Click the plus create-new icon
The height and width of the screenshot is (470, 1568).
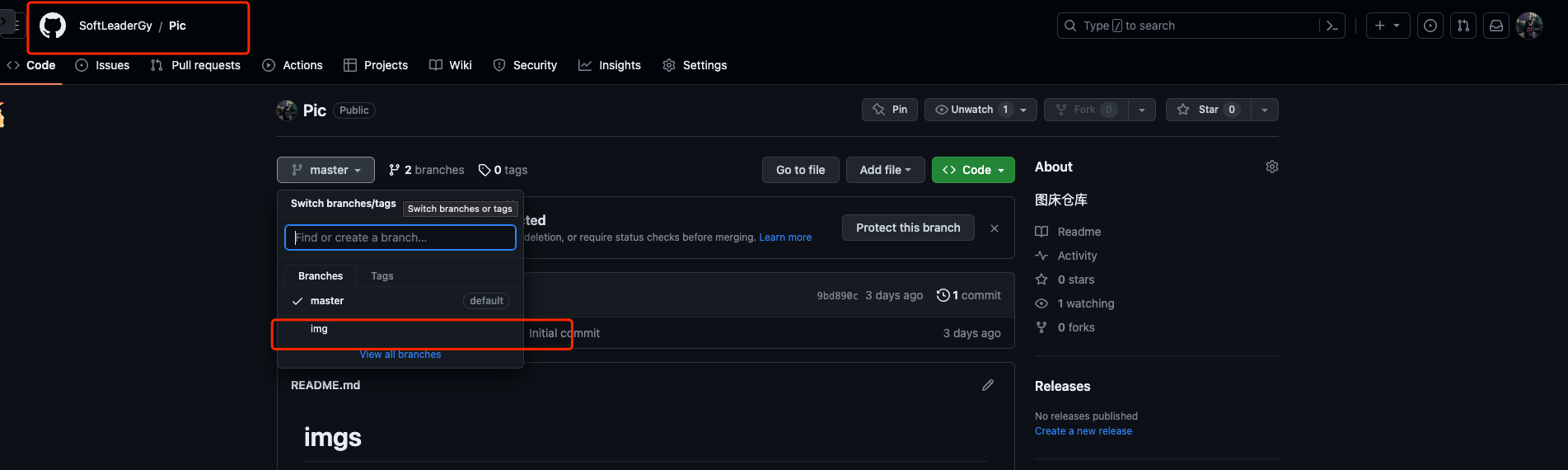(x=1380, y=26)
